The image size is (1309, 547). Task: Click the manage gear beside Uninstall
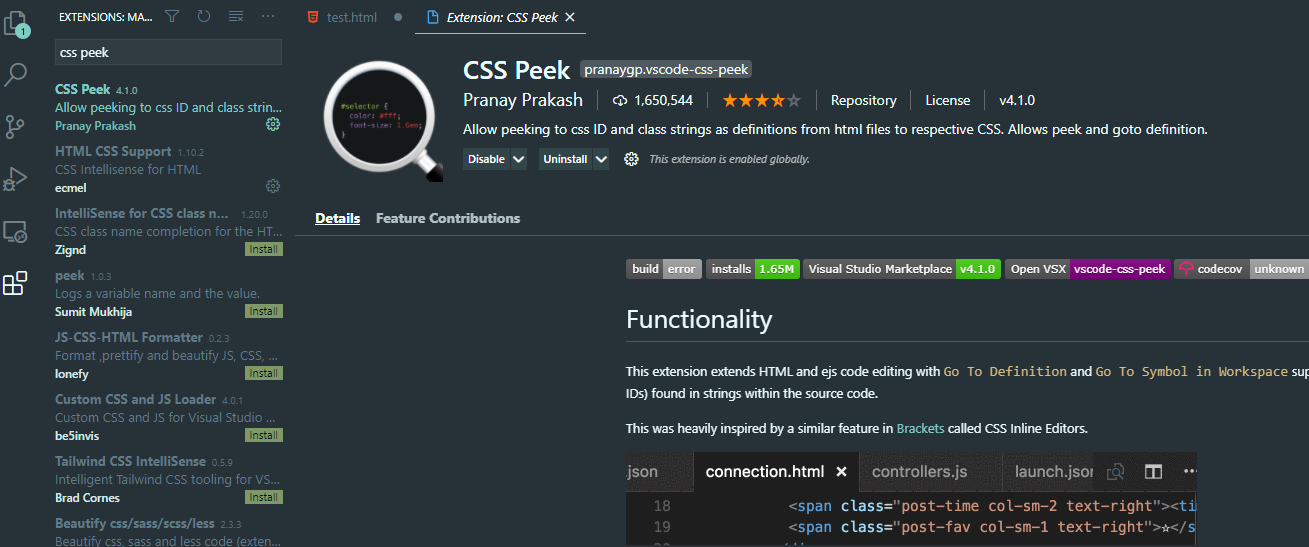pos(631,159)
